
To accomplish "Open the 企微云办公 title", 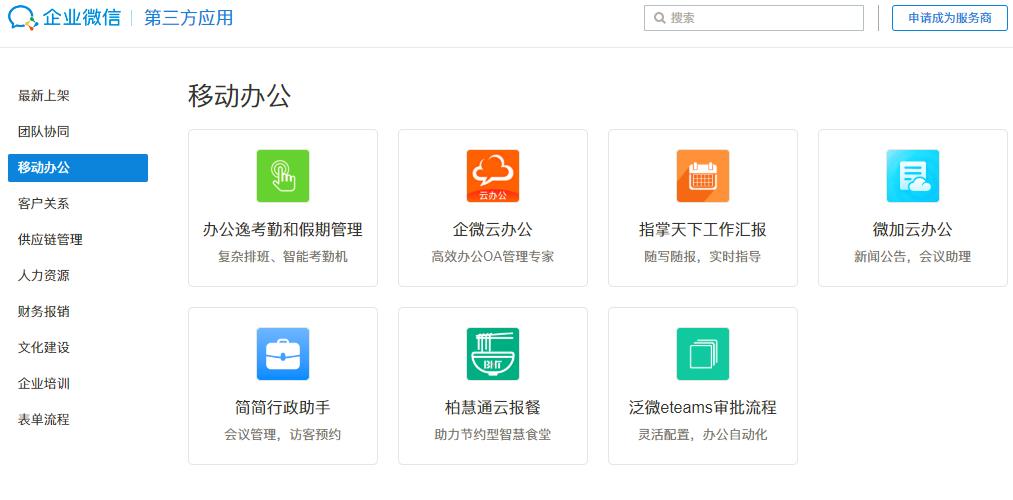I will point(493,229).
